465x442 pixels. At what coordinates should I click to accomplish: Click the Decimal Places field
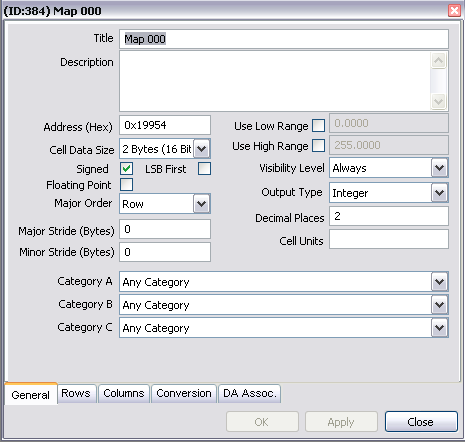(x=389, y=216)
